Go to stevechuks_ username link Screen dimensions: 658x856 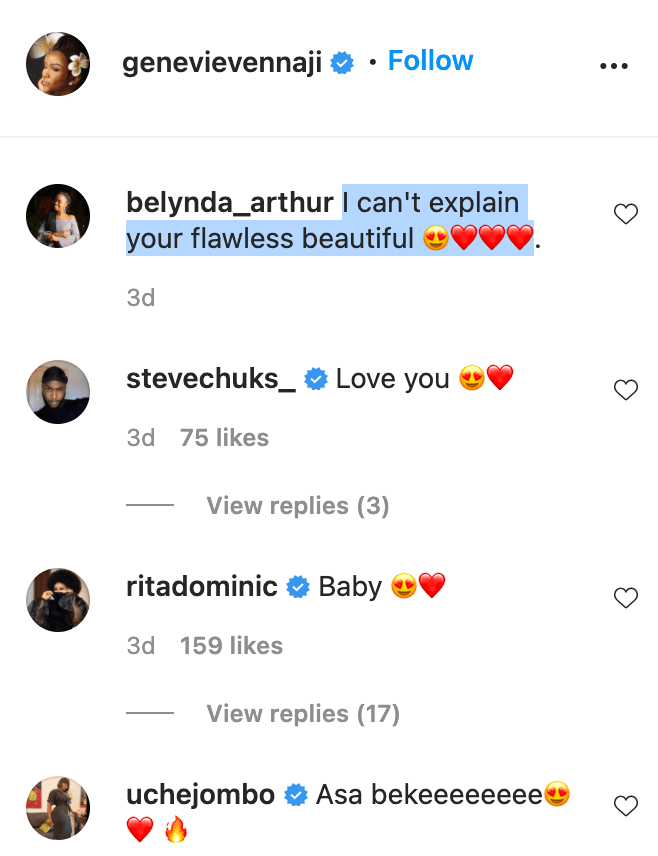[x=211, y=379]
